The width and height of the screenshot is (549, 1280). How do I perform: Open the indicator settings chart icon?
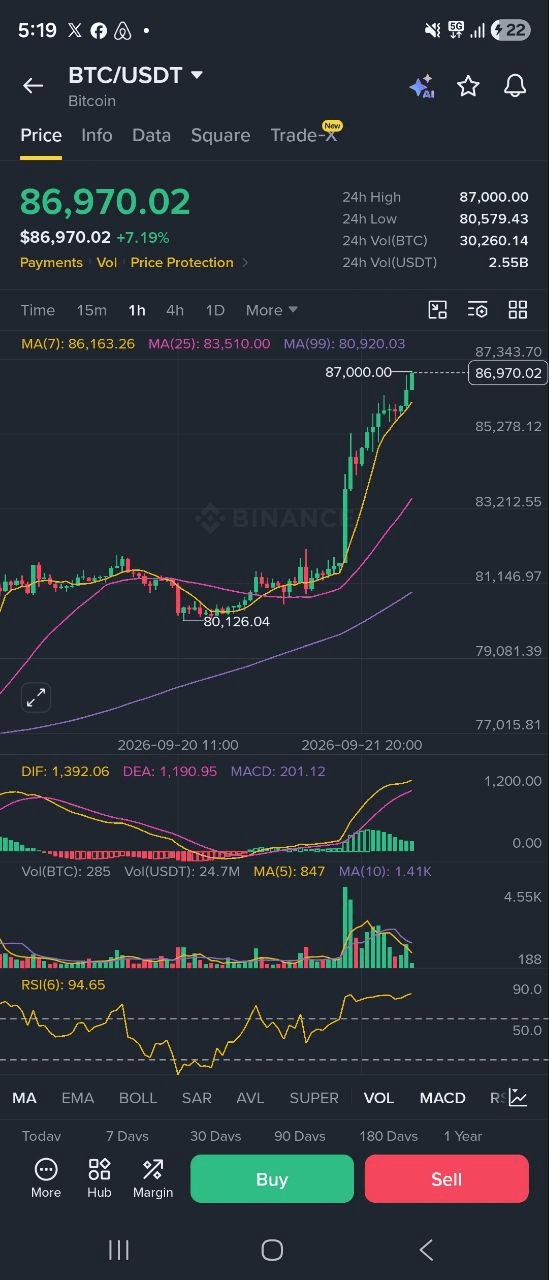point(518,1098)
